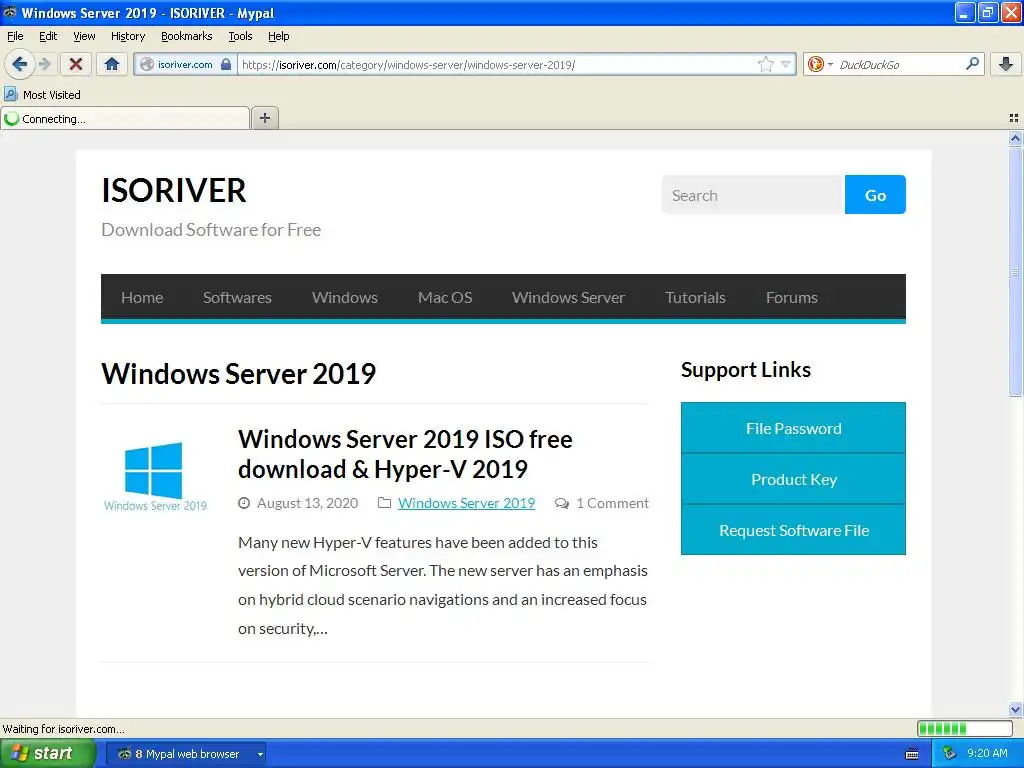The image size is (1024, 768).
Task: Click the scrollbar down arrow
Action: coord(1015,709)
